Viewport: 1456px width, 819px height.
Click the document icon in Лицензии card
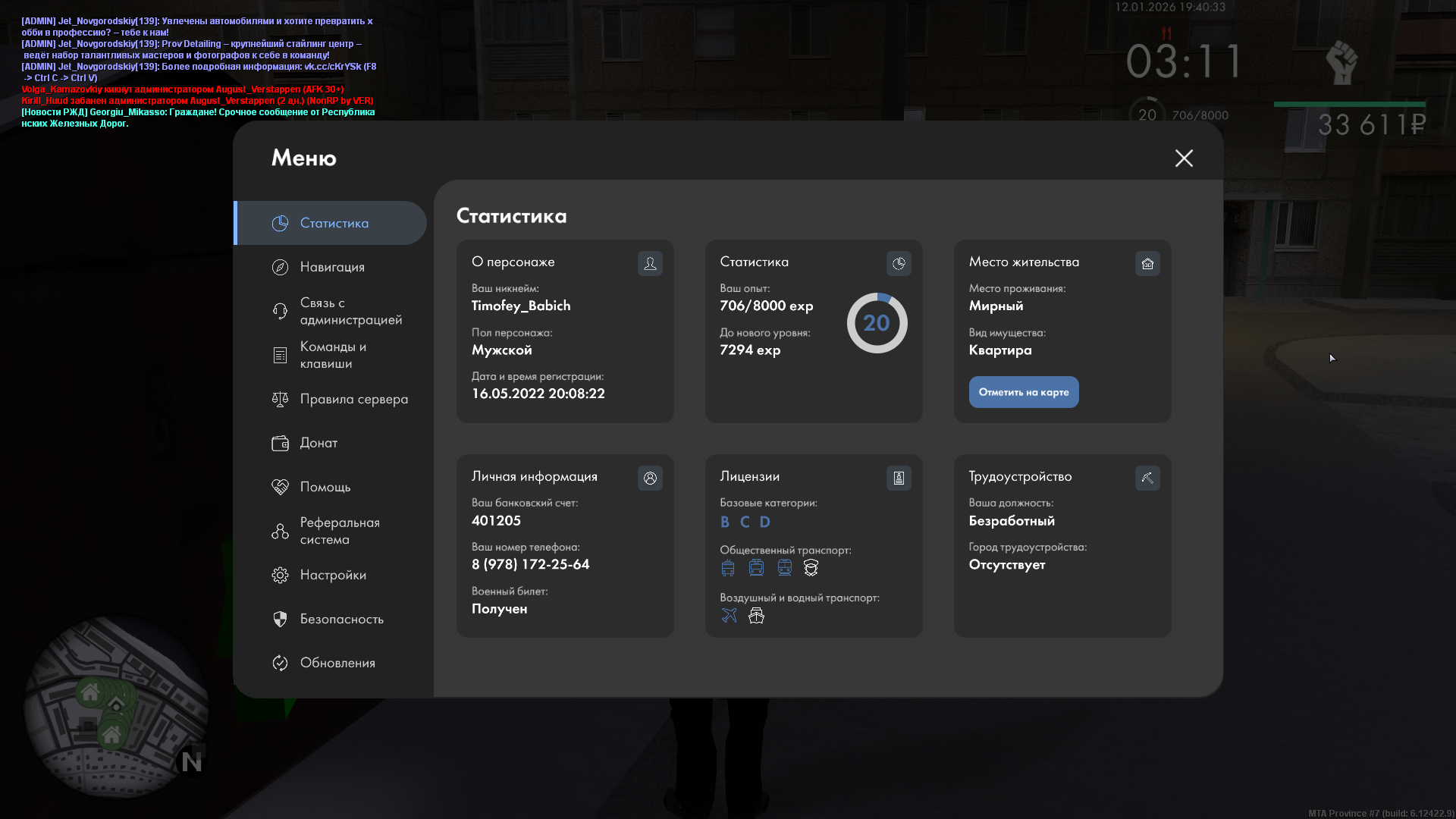click(x=899, y=478)
